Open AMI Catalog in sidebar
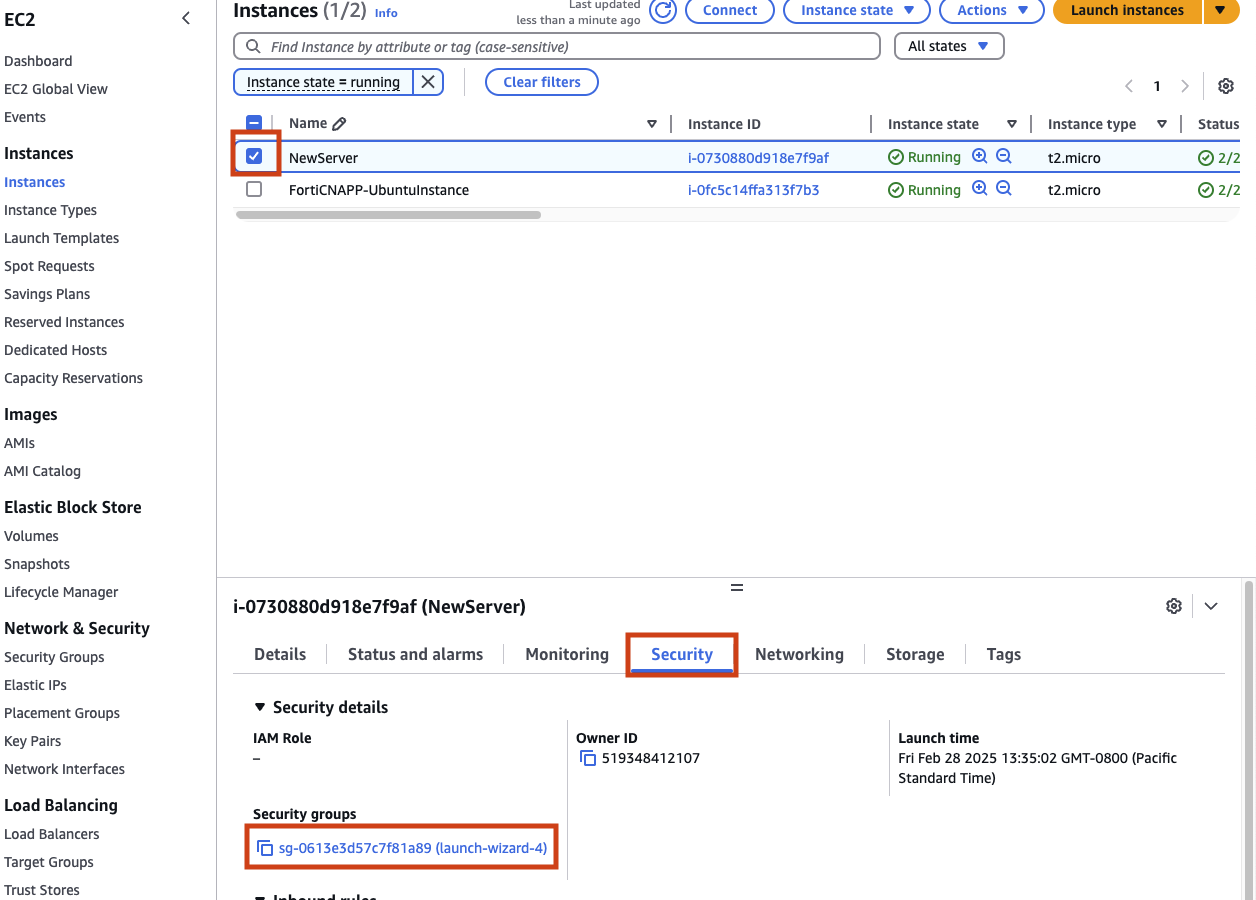Image resolution: width=1256 pixels, height=900 pixels. click(42, 471)
